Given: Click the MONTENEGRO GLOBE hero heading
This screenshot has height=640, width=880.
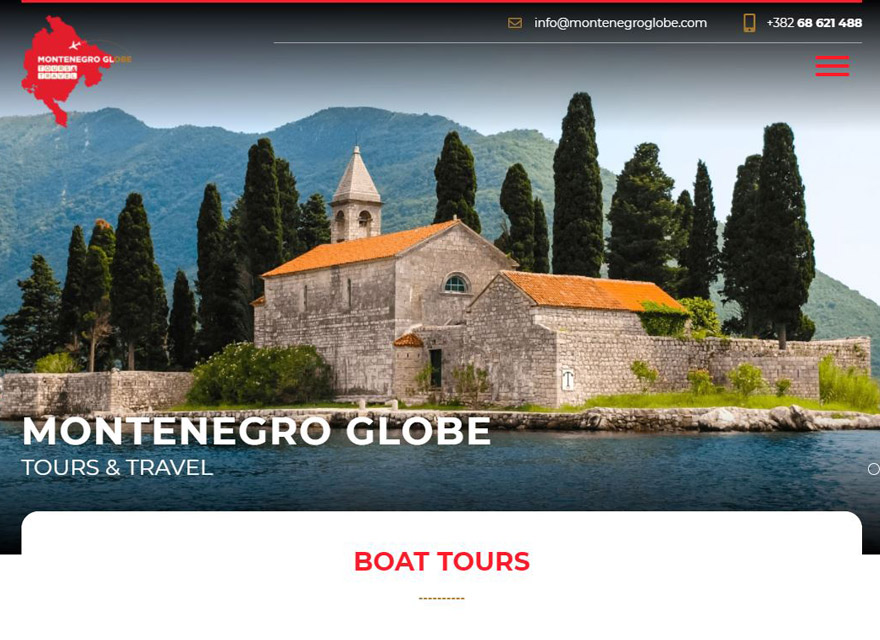Looking at the screenshot, I should (256, 431).
